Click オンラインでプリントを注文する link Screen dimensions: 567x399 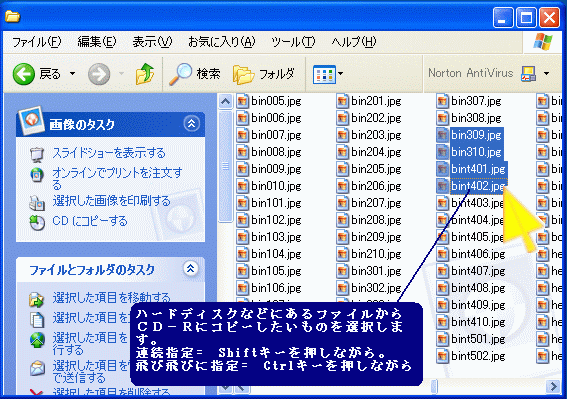point(118,178)
